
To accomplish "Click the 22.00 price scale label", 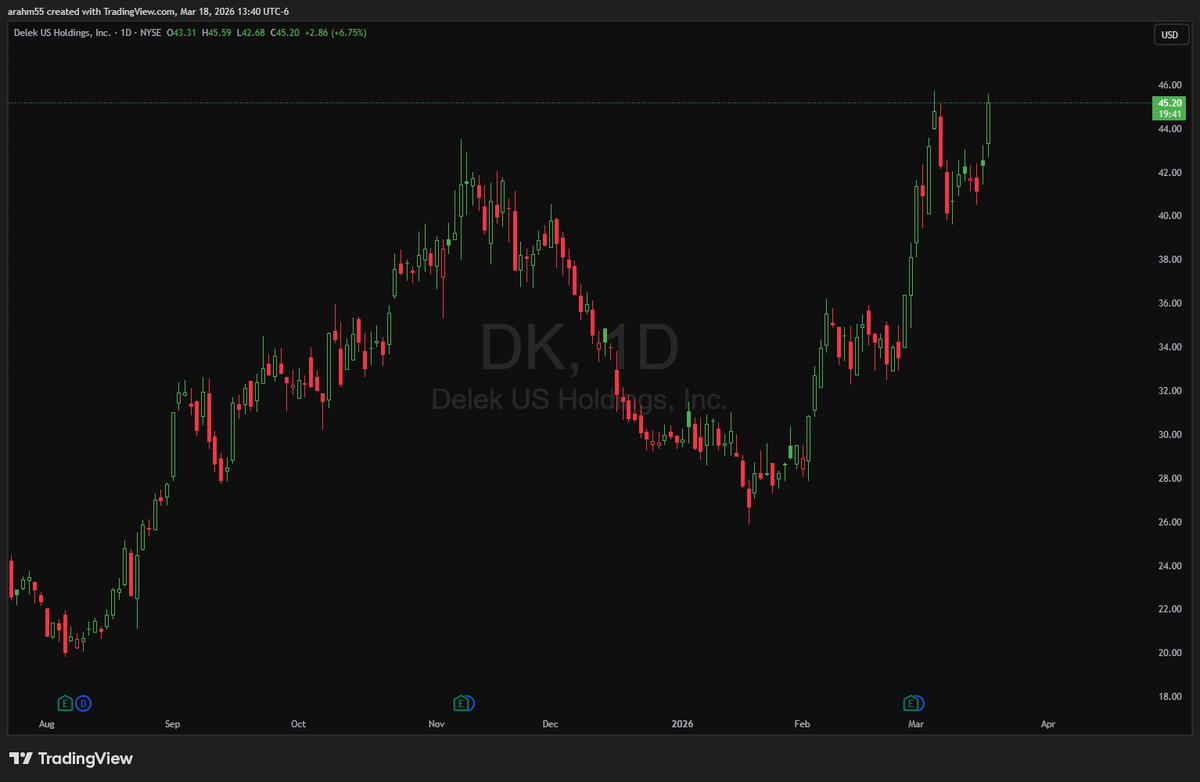I will [1170, 609].
